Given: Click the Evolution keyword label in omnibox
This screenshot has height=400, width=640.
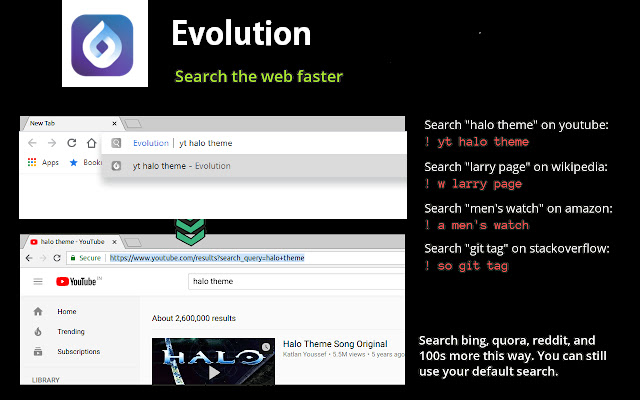Looking at the screenshot, I should click(151, 143).
